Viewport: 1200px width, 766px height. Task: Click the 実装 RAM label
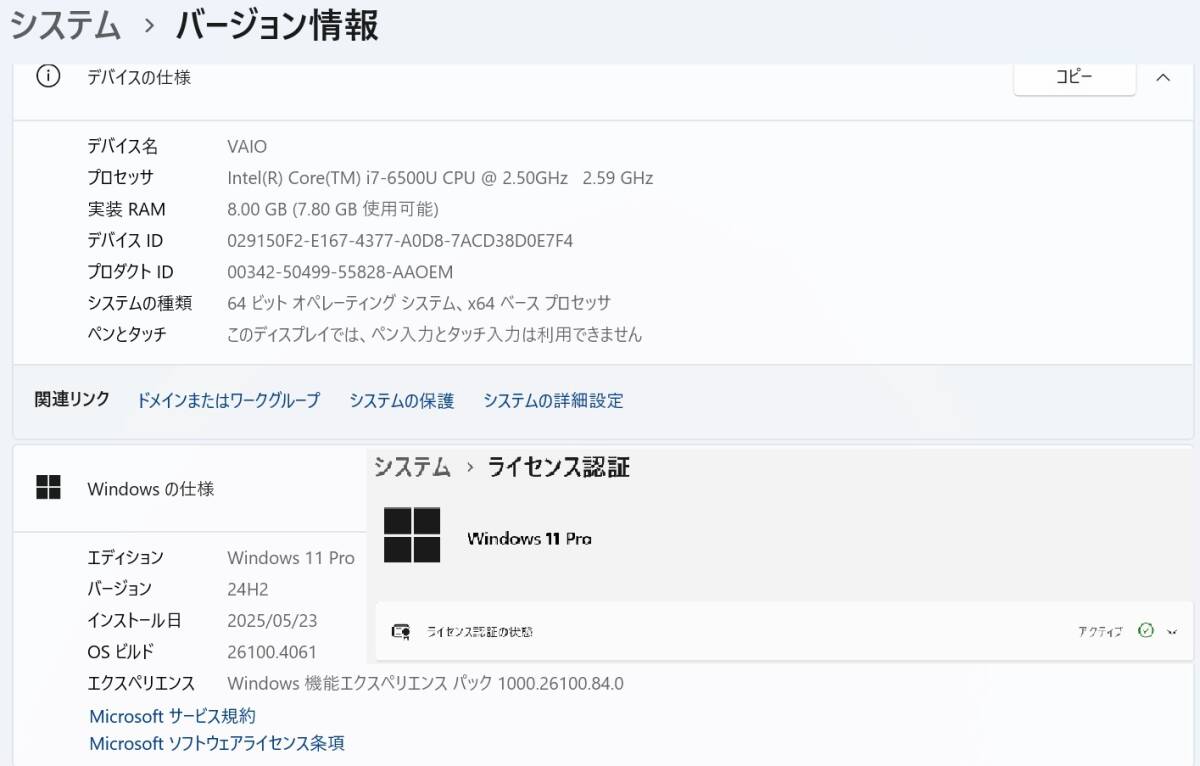[x=126, y=209]
